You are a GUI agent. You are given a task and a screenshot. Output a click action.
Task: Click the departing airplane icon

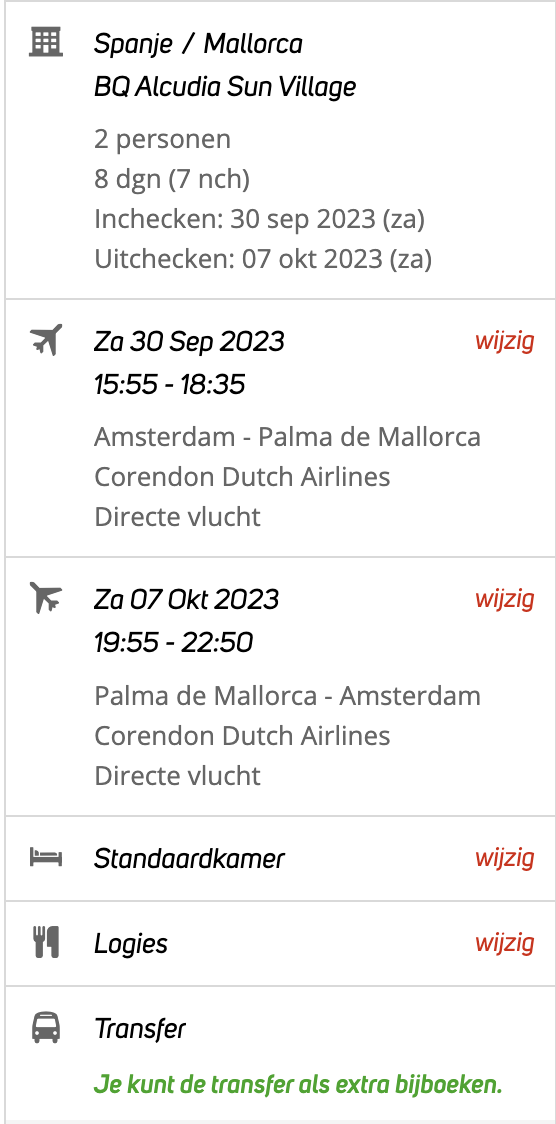point(46,340)
